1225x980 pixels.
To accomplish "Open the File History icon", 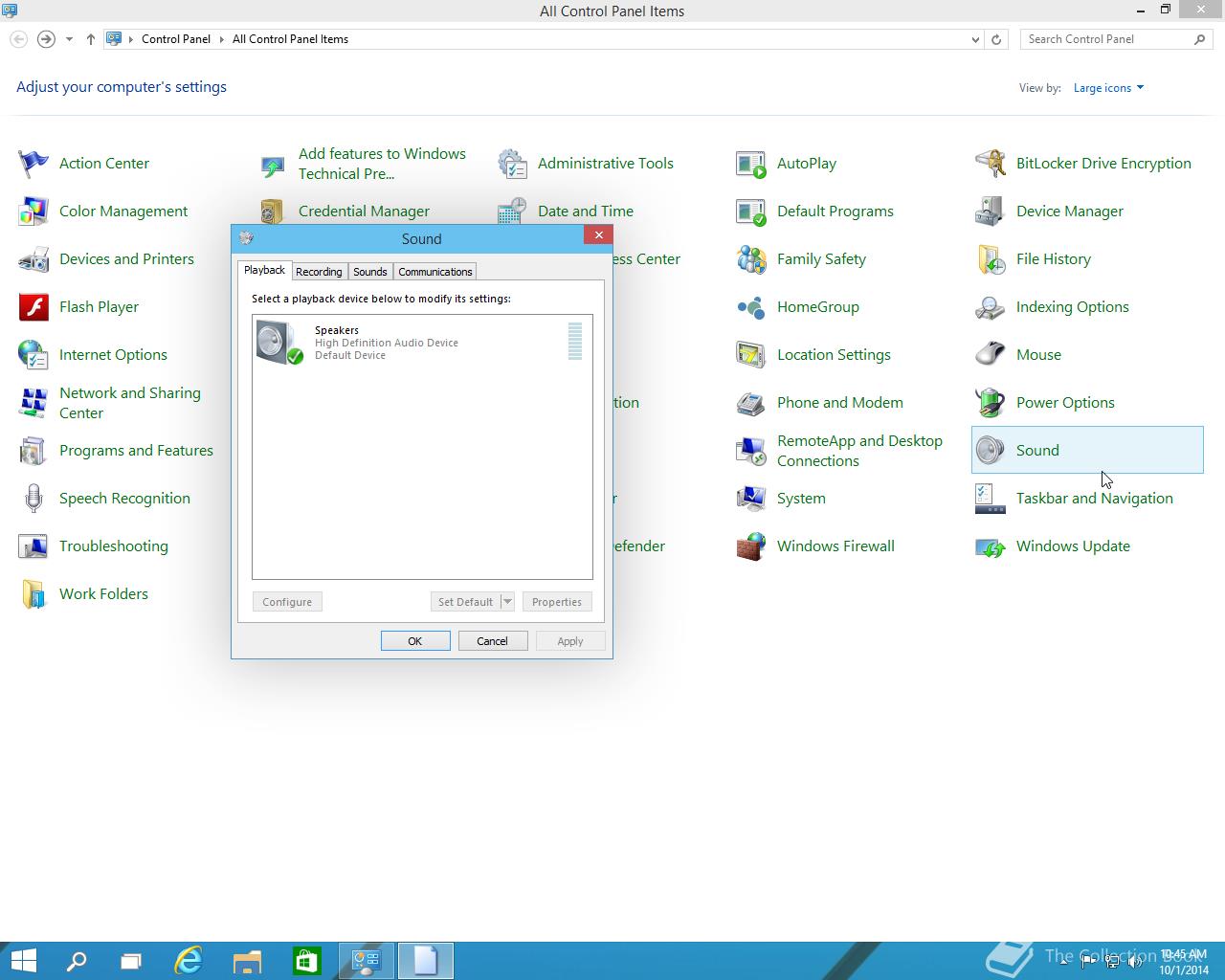I will point(991,259).
